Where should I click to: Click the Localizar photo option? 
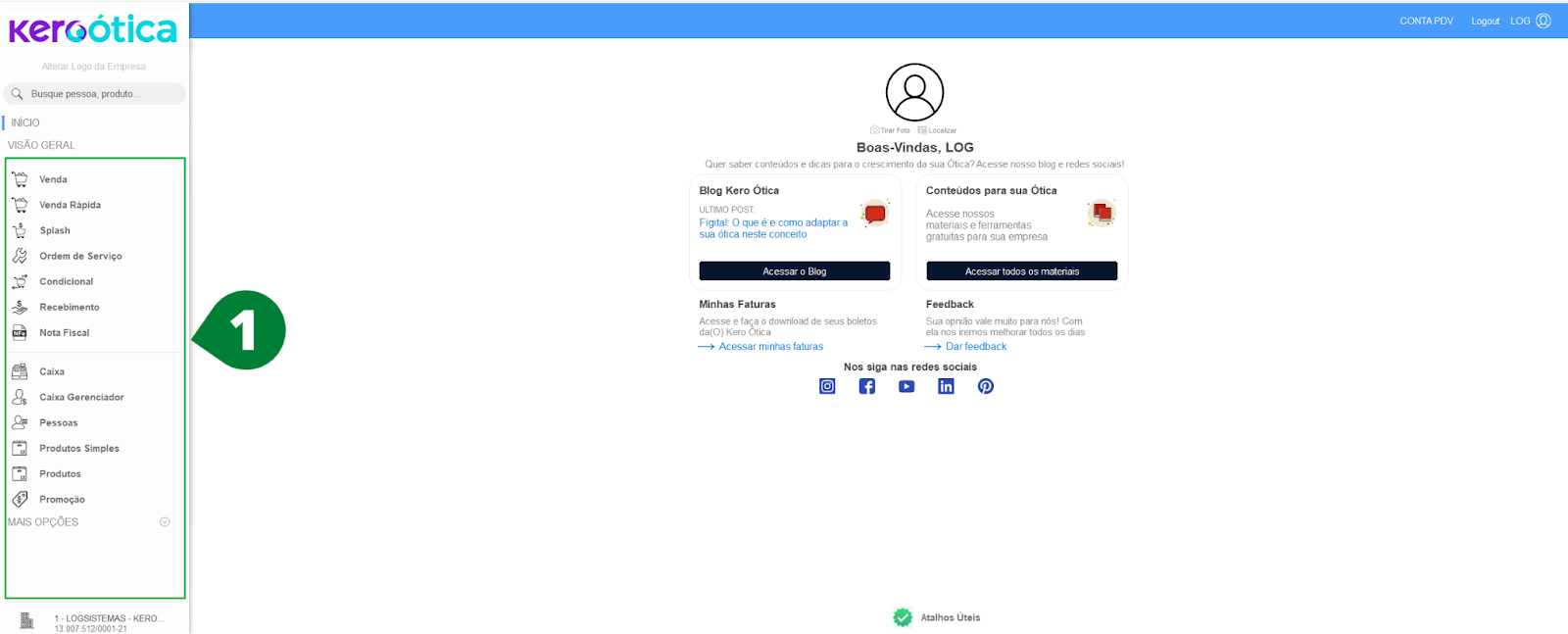tap(937, 130)
